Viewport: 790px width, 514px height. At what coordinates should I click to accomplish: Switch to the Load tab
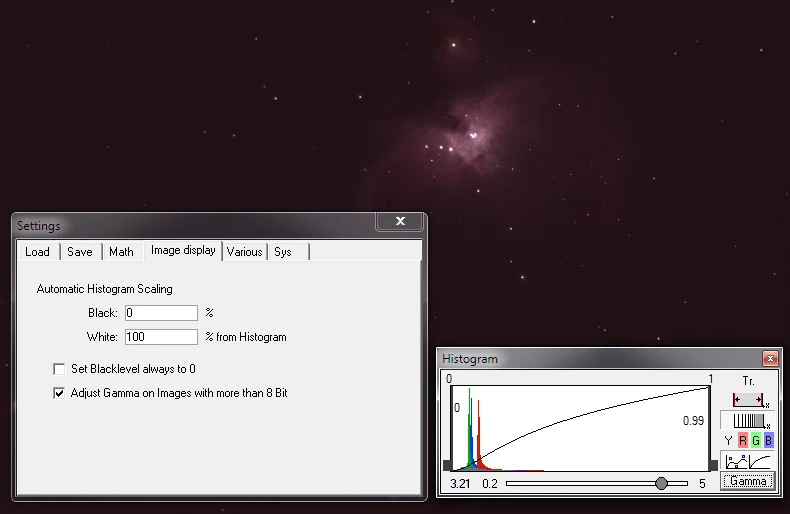[37, 252]
